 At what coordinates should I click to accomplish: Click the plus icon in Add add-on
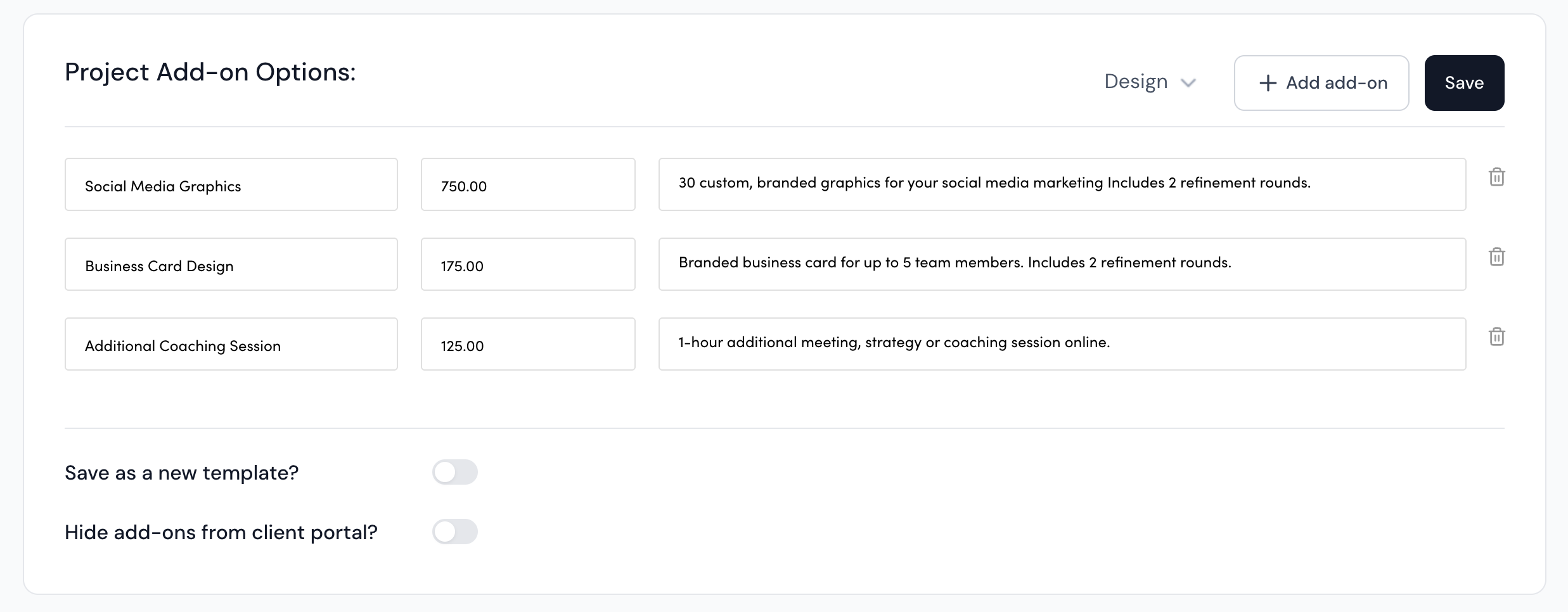[1268, 83]
